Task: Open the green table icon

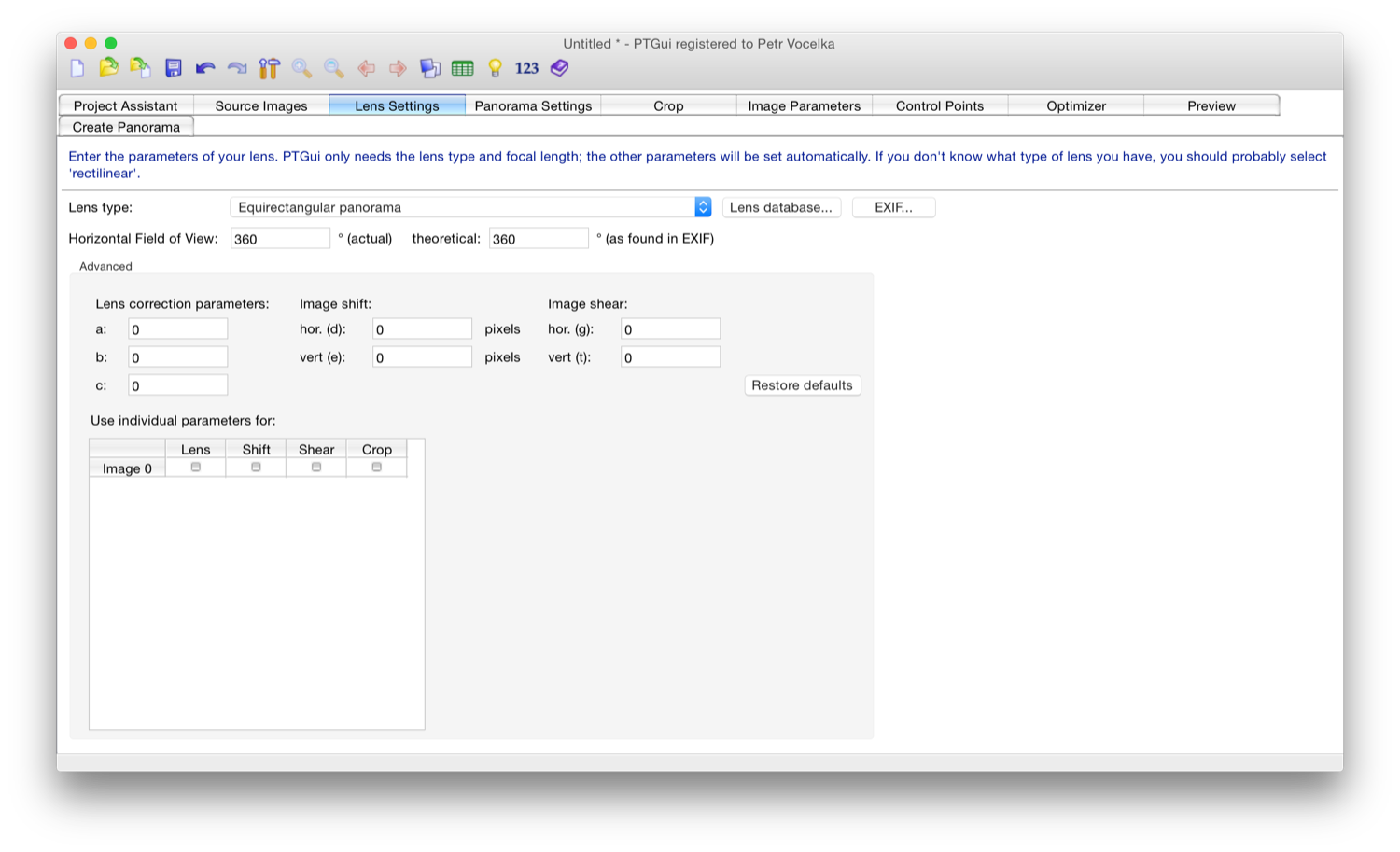Action: point(462,68)
